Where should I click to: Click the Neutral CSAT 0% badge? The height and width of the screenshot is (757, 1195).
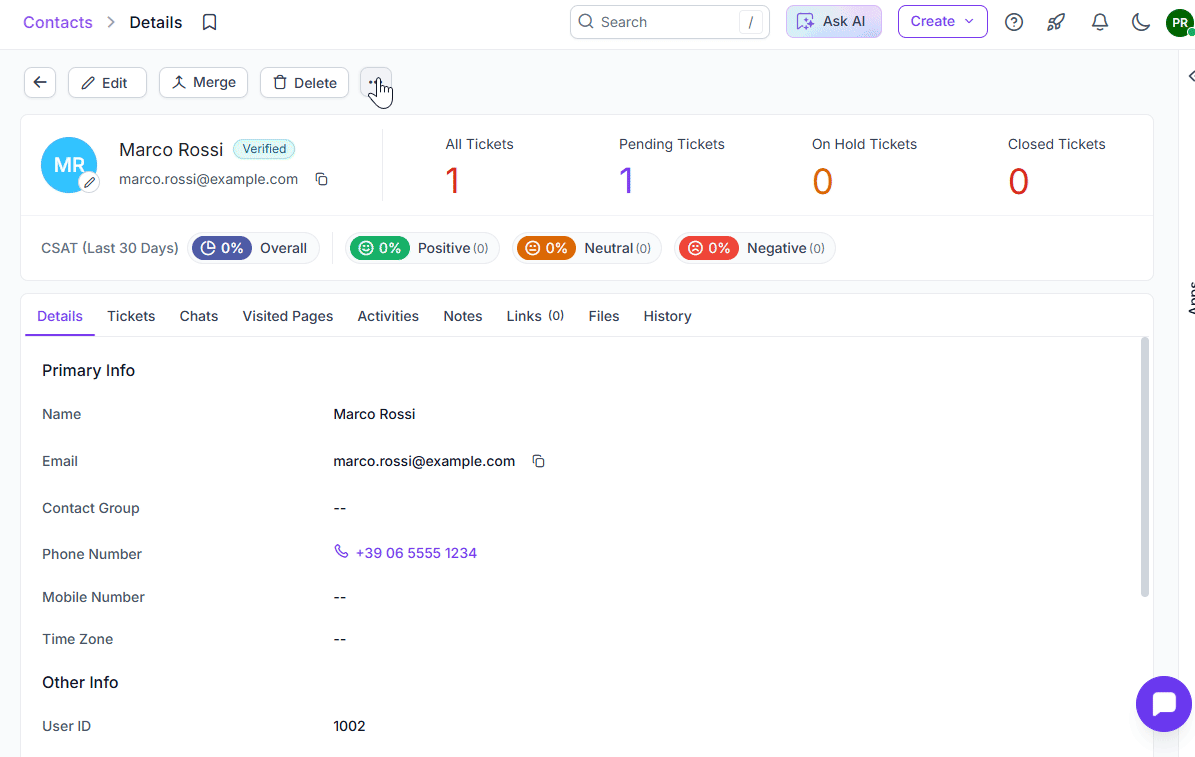pos(546,248)
